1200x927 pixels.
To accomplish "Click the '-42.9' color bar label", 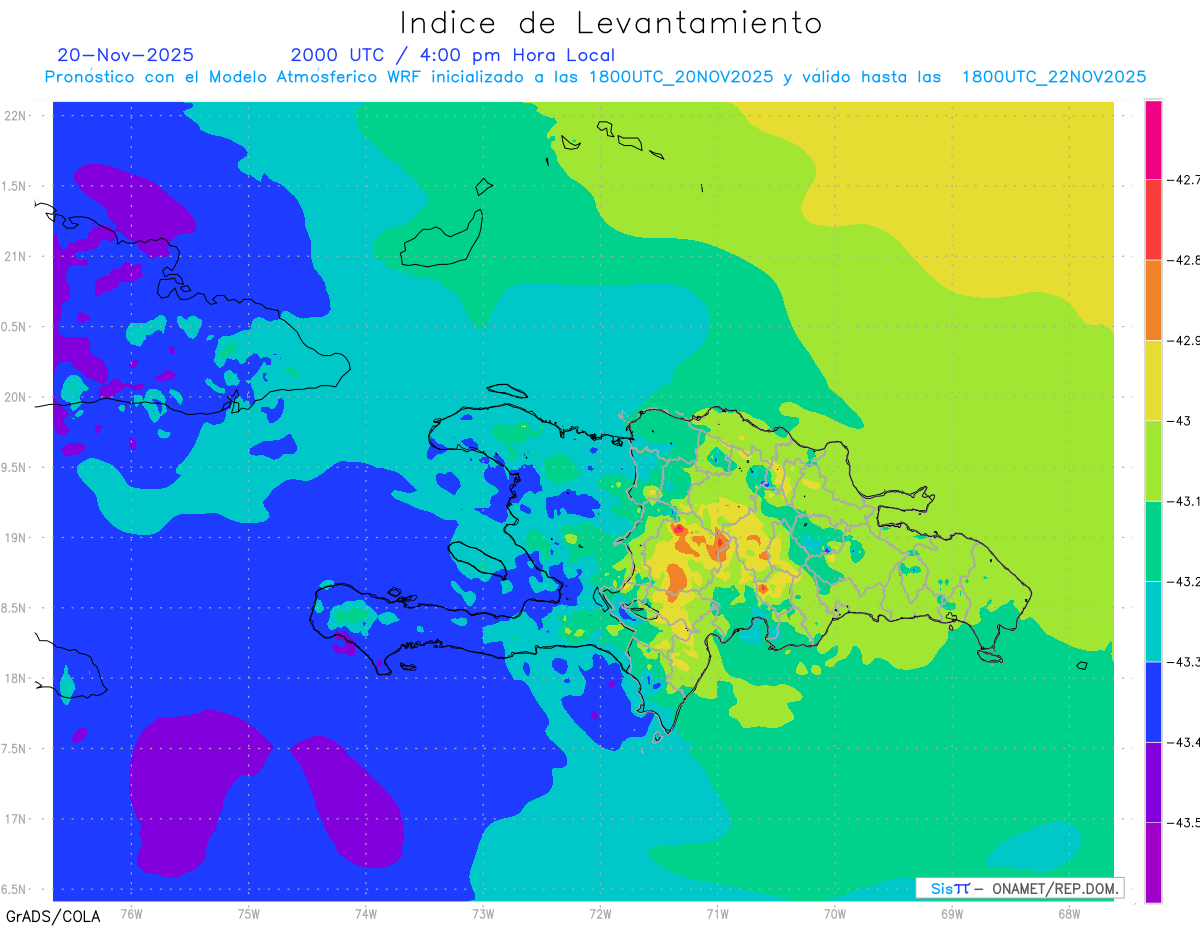I will pyautogui.click(x=1185, y=340).
